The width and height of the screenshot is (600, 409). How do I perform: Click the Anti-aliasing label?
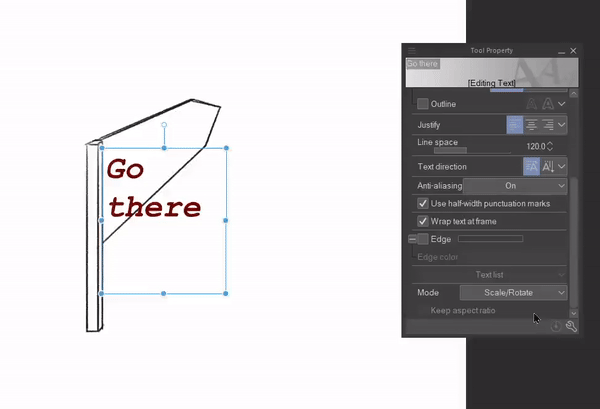click(x=440, y=186)
